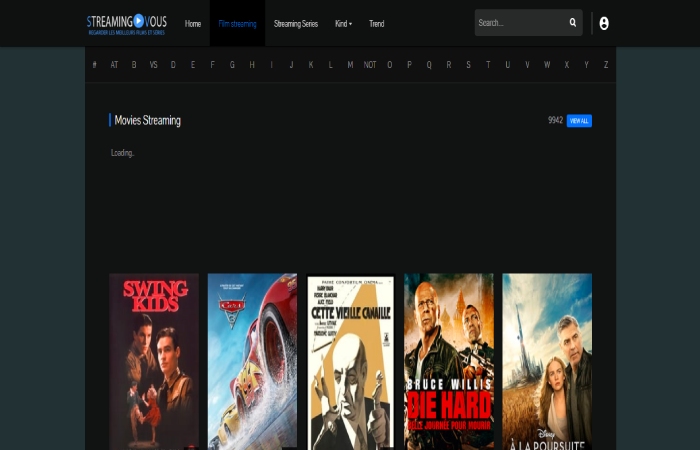700x450 pixels.
Task: Select the Film streaming tab
Action: (x=238, y=24)
